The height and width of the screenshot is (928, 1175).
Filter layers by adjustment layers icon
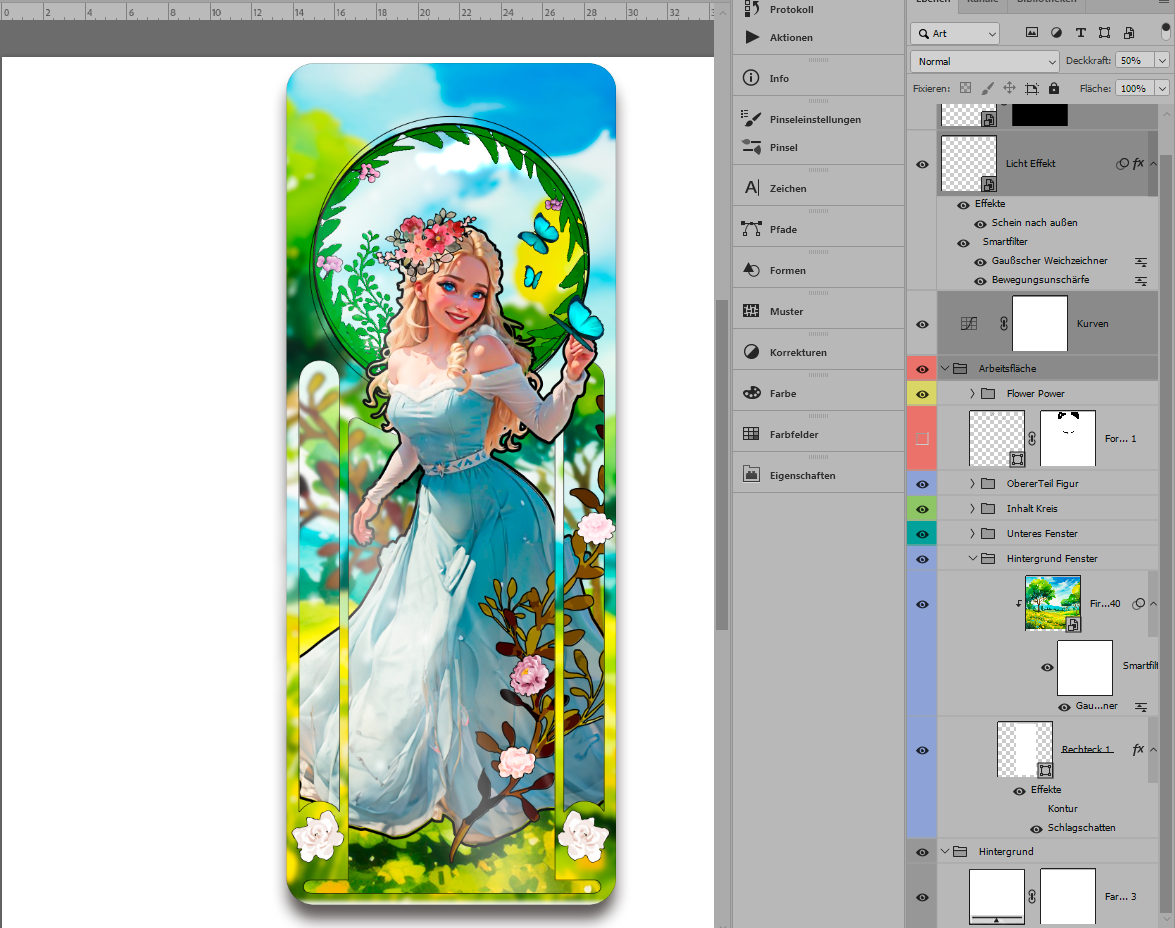point(1056,32)
